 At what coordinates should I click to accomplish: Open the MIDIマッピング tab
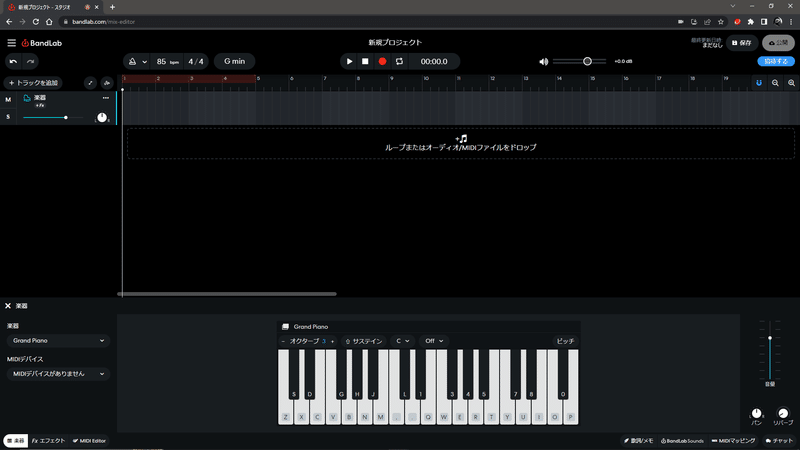[x=734, y=441]
